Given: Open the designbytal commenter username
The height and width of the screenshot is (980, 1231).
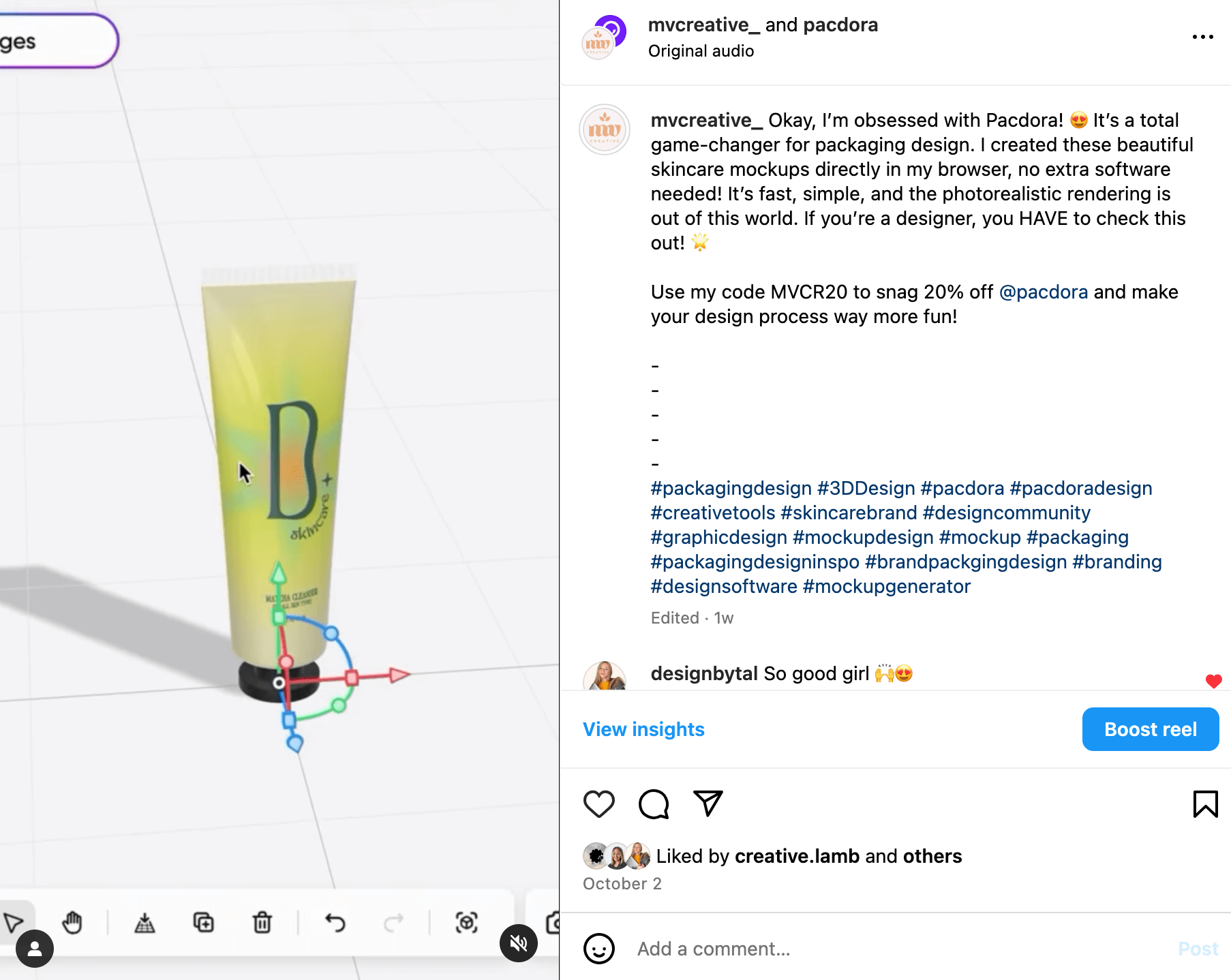Looking at the screenshot, I should click(704, 673).
